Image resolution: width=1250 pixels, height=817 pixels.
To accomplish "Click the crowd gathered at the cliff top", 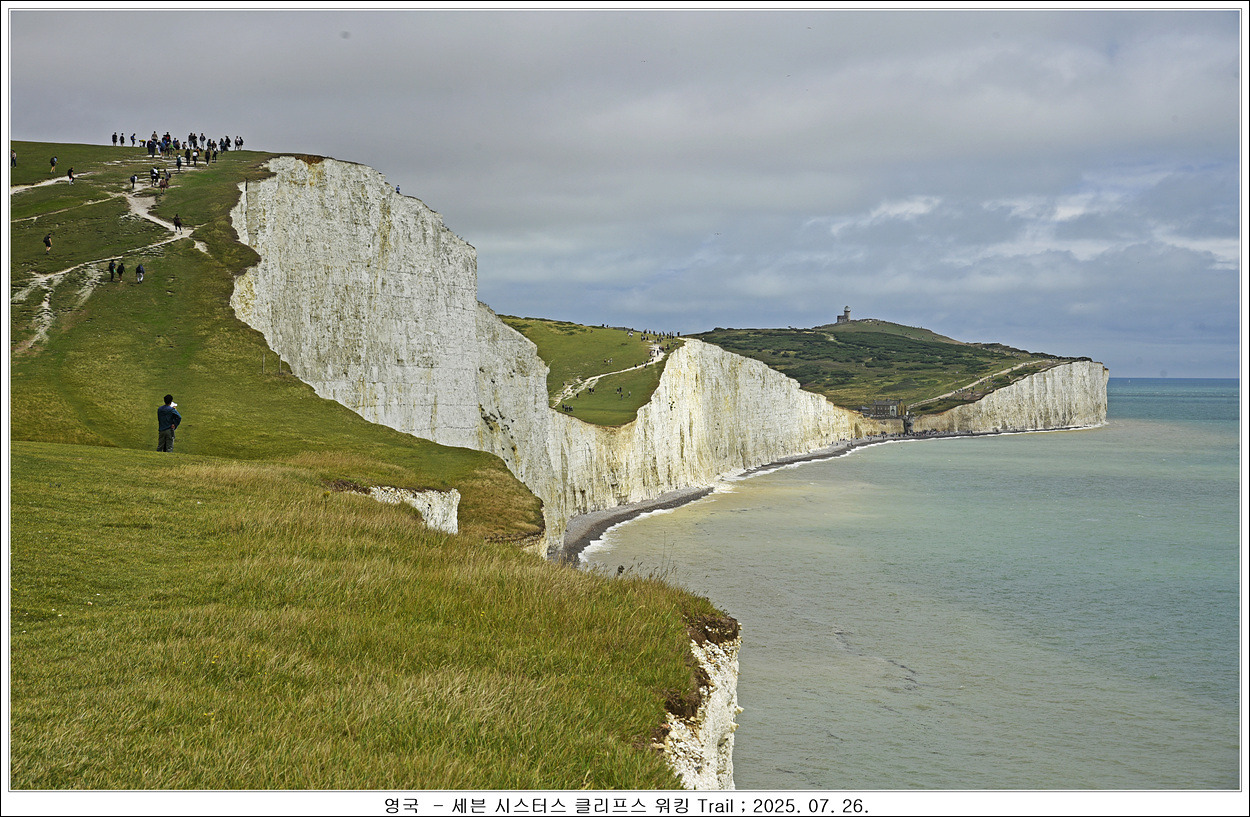I will [x=180, y=144].
